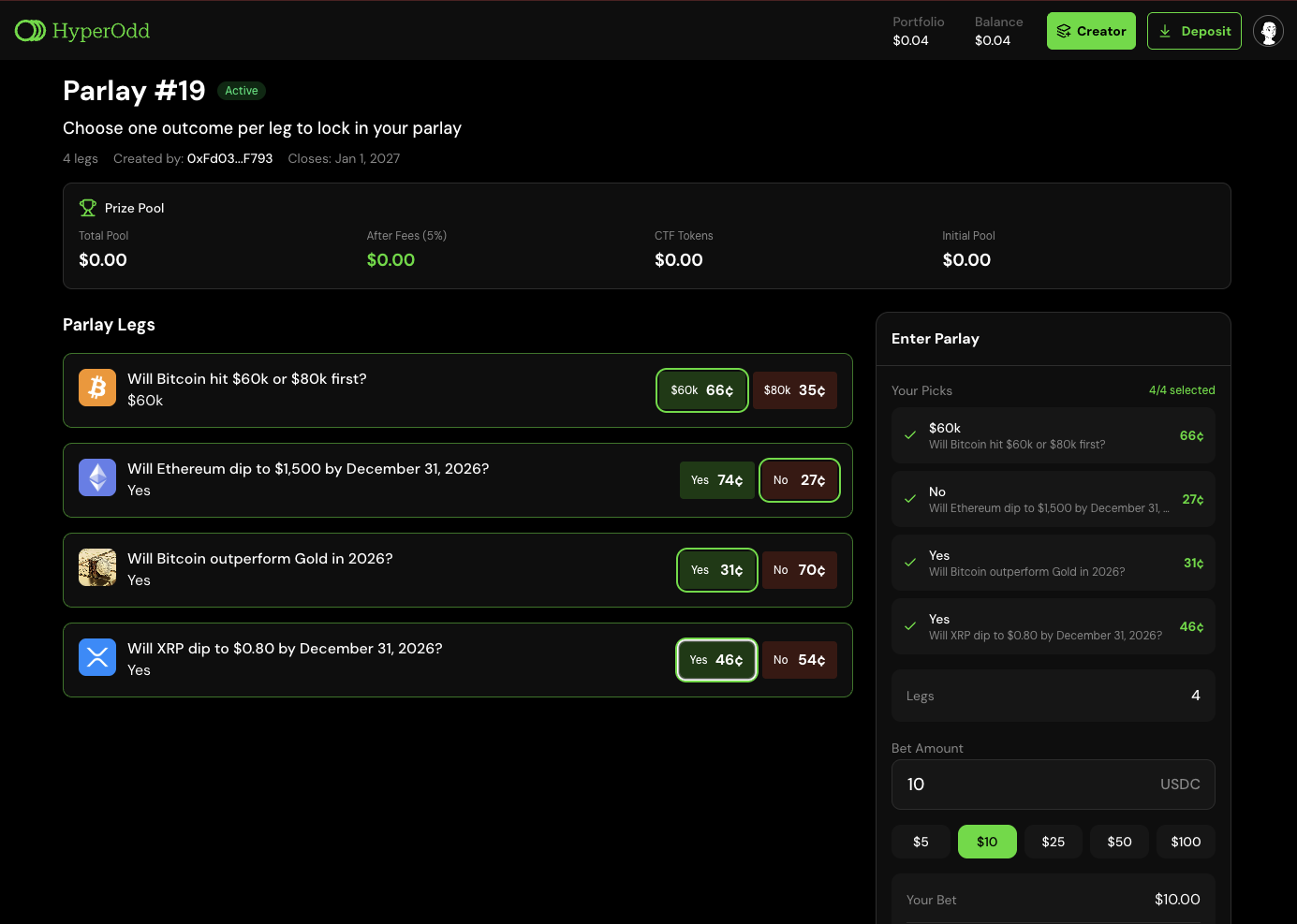The image size is (1297, 924).
Task: Choose No 70¢ for Bitcoin outperform Gold
Action: coord(799,570)
